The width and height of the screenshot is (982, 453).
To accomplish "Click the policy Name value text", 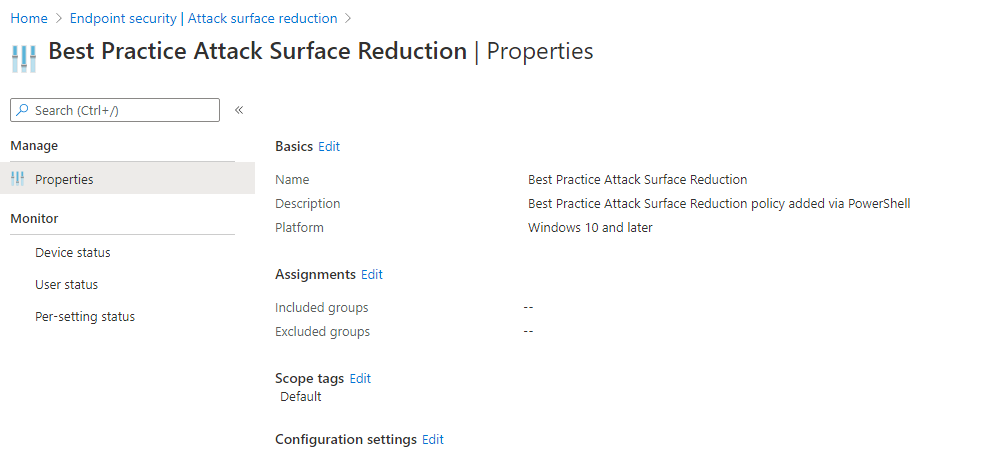I will click(x=637, y=180).
